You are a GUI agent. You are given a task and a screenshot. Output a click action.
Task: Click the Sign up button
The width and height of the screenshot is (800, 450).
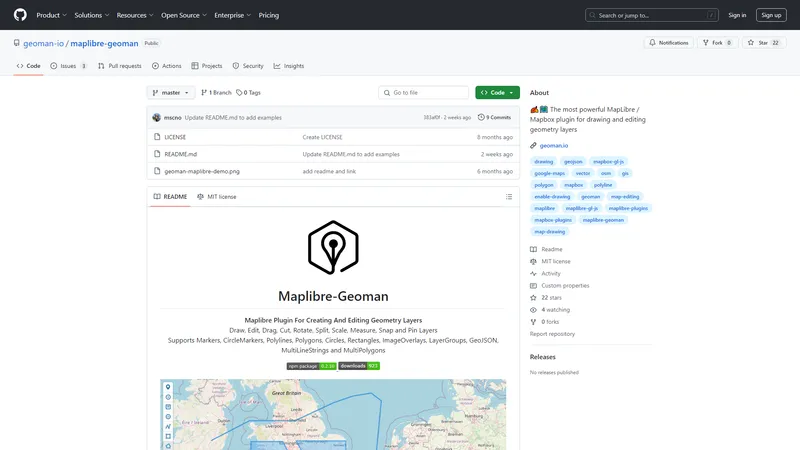(771, 15)
